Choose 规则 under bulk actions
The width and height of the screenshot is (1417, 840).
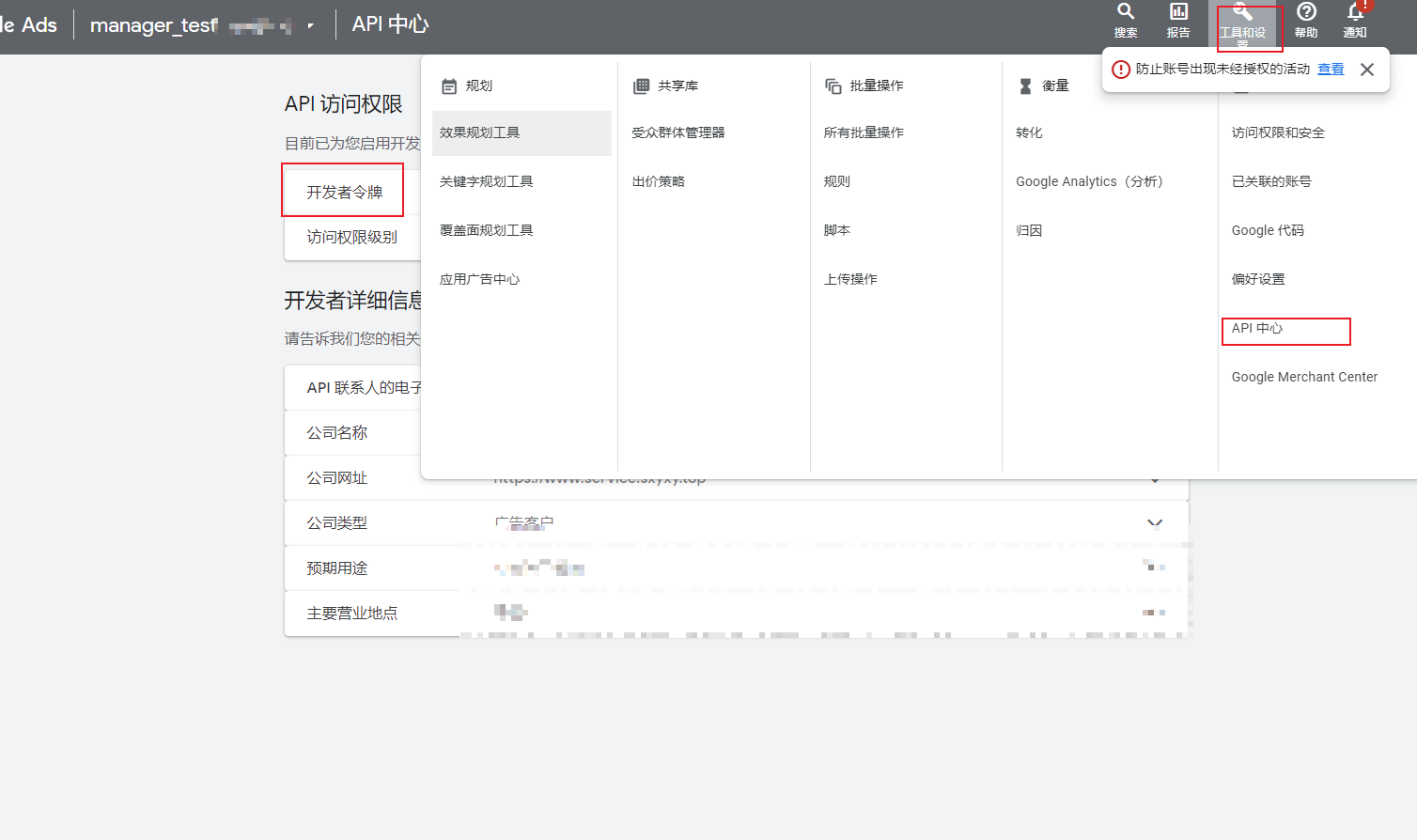[x=837, y=181]
